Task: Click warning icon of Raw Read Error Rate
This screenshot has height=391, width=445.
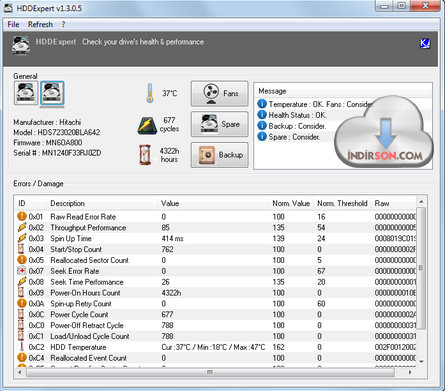Action: click(x=22, y=216)
